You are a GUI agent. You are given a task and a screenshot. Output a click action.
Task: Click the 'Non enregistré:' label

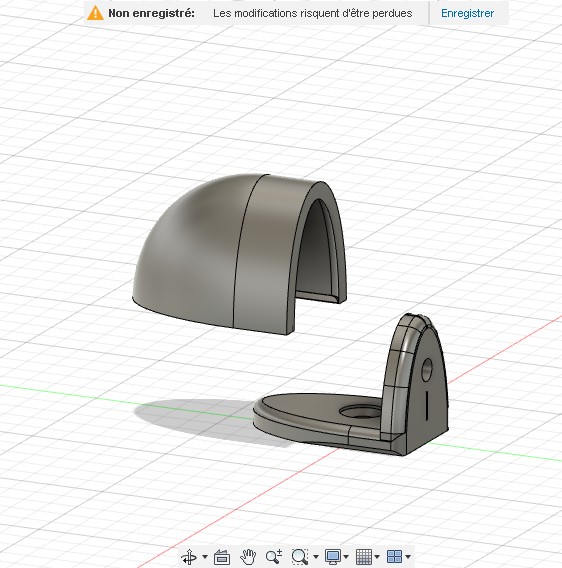point(151,13)
